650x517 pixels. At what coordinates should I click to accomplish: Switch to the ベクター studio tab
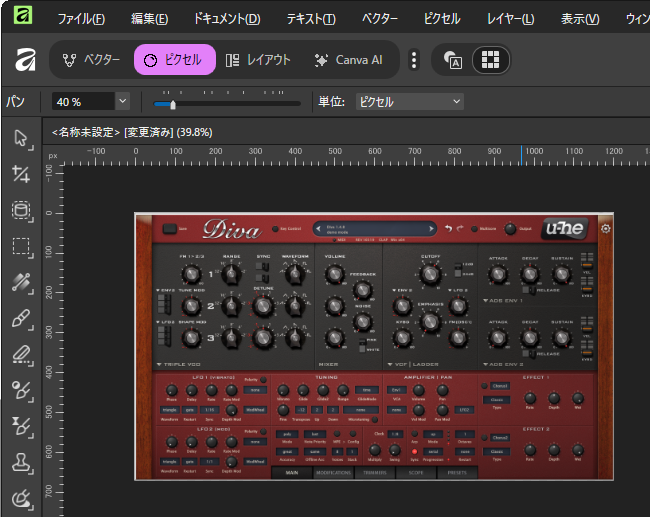click(x=91, y=60)
